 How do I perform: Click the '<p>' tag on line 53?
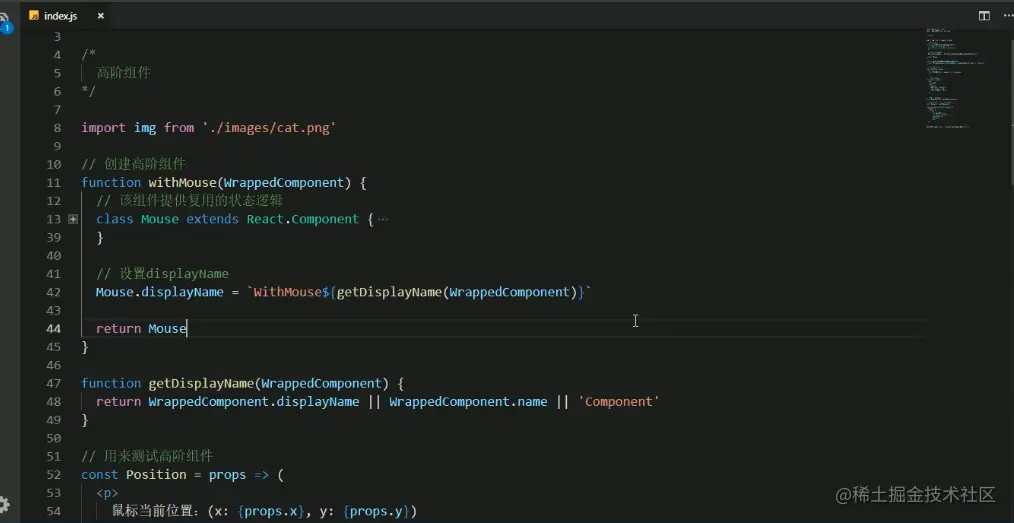tap(107, 493)
